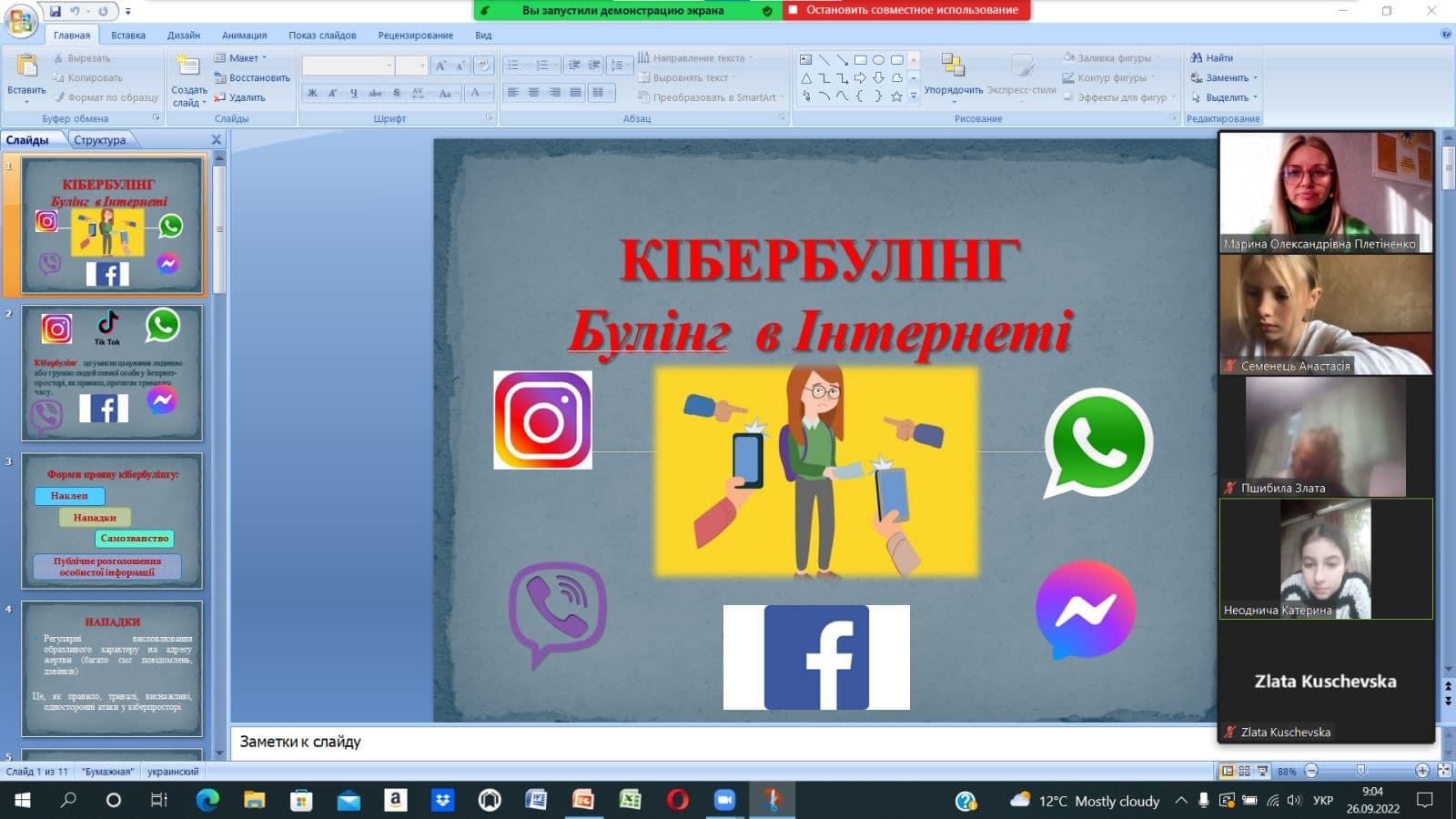The height and width of the screenshot is (819, 1456).
Task: Click the Вставить paste icon
Action: [26, 66]
